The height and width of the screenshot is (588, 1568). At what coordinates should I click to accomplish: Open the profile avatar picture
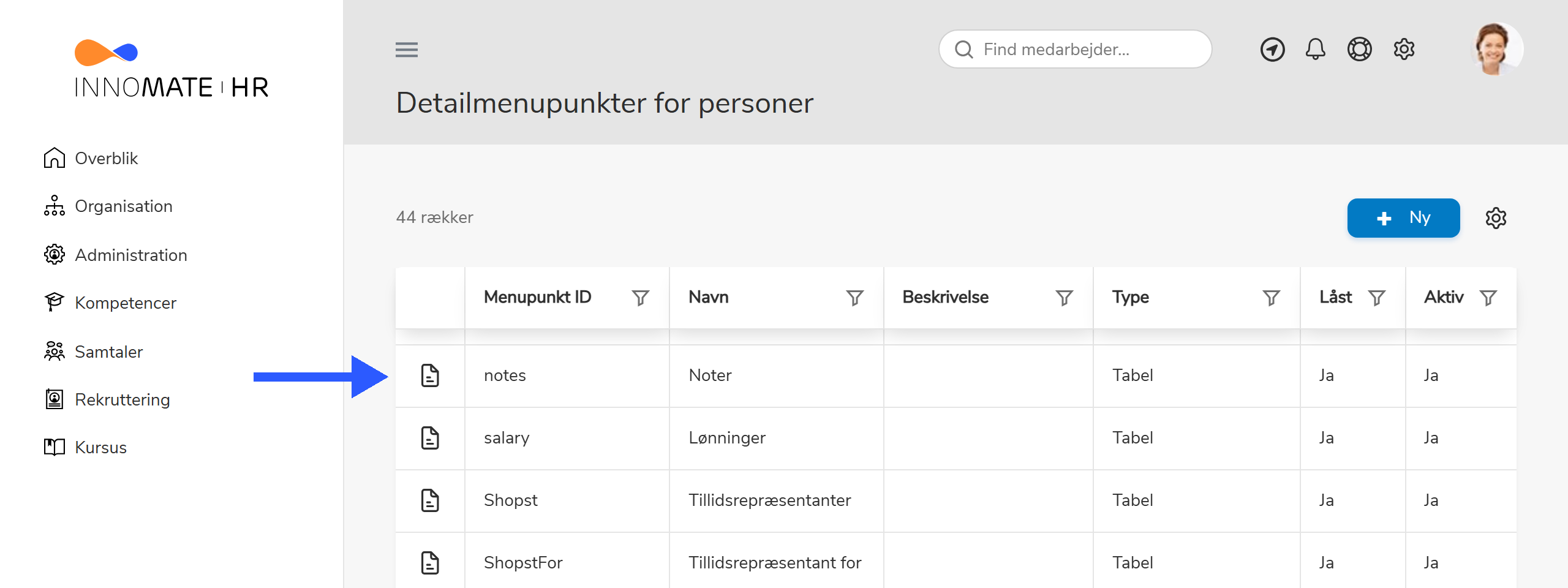1497,49
